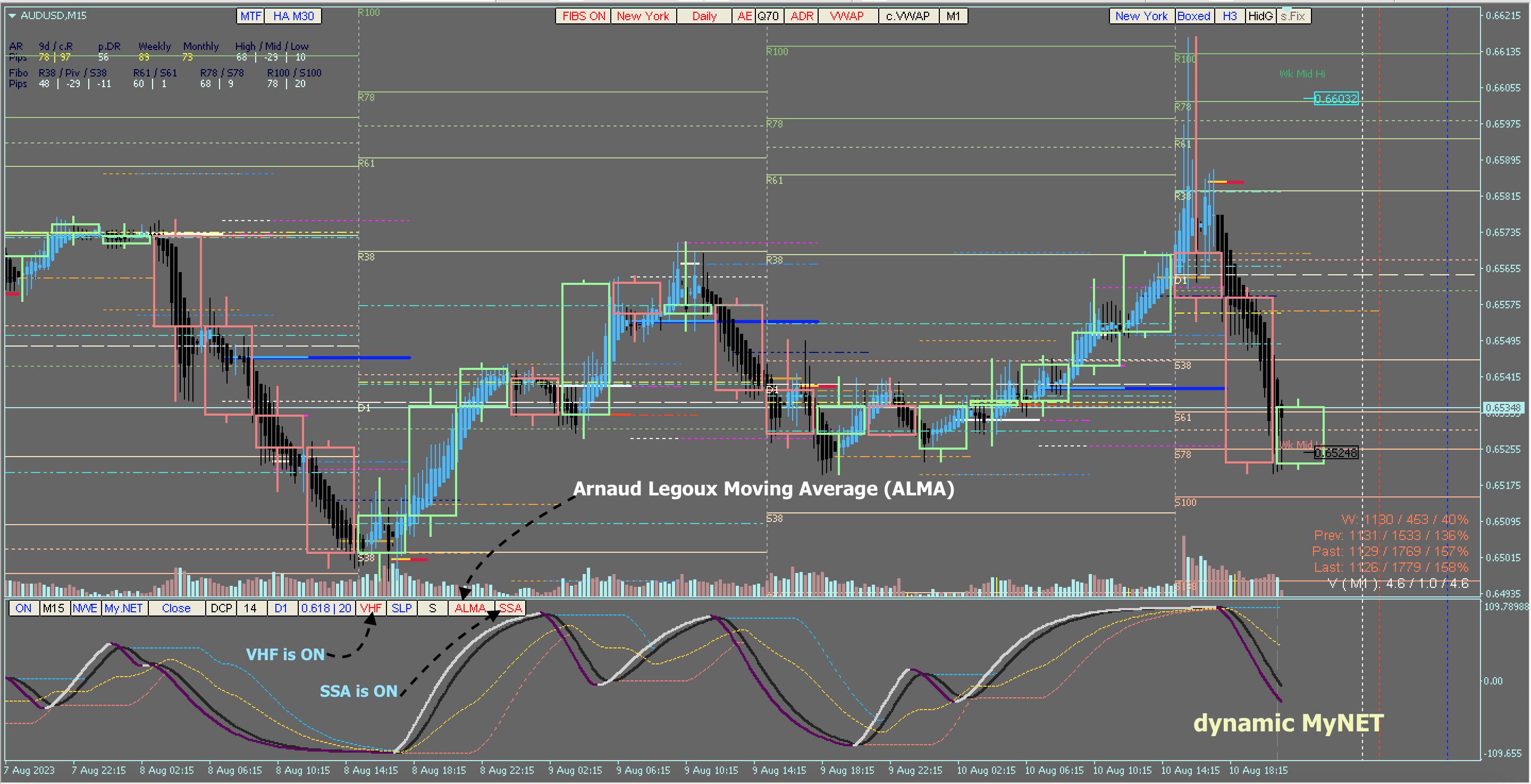This screenshot has width=1531, height=784.
Task: Toggle the MTF button
Action: coord(250,16)
